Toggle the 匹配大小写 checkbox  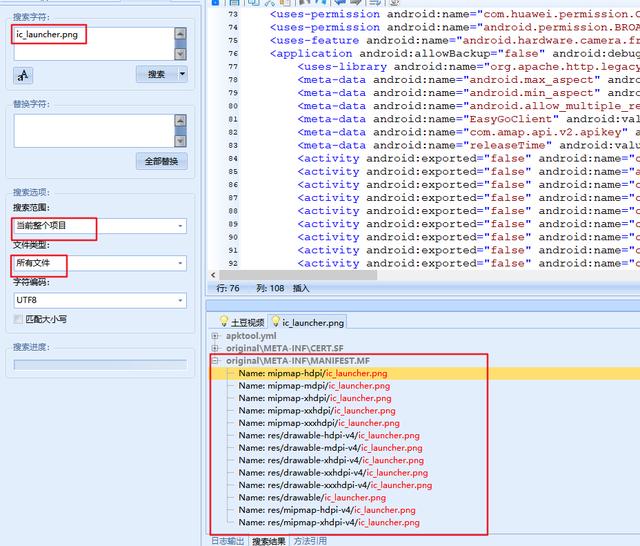pos(18,319)
